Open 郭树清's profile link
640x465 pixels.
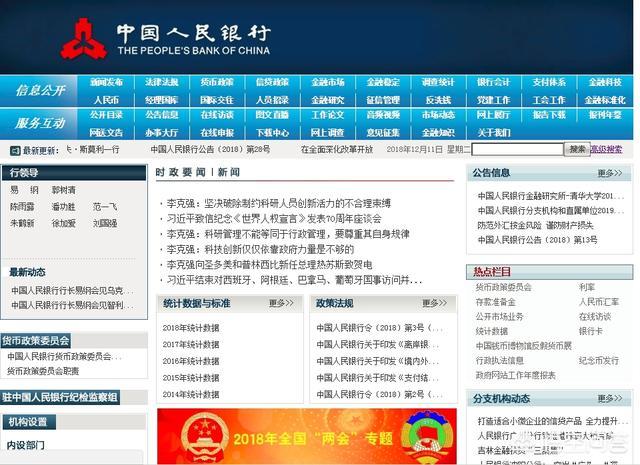pos(63,190)
